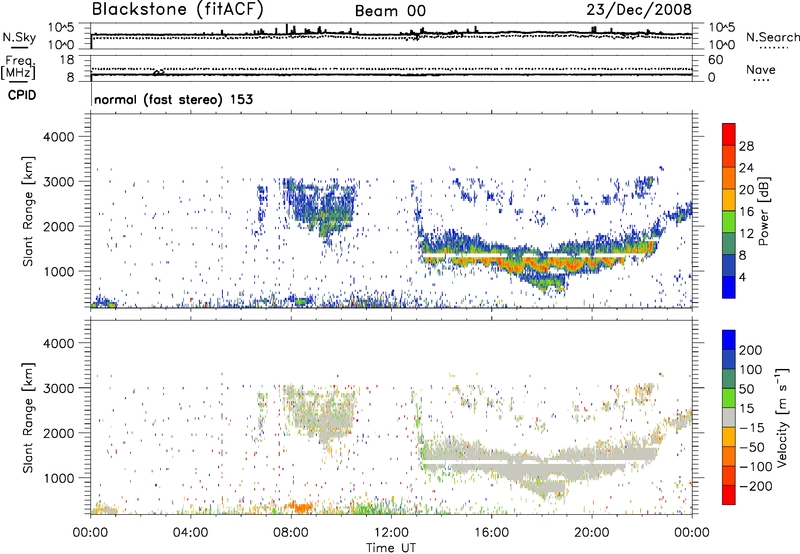Click "2000" on the Power panel range axis
This screenshot has height=554, width=800.
pos(59,227)
